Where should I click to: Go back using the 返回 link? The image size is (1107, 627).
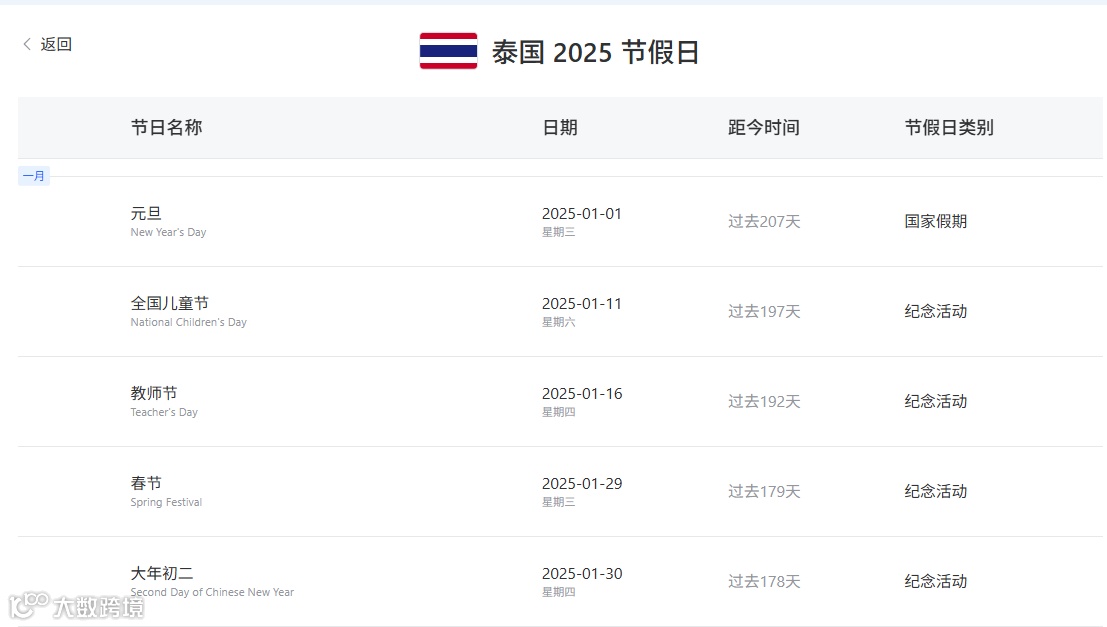[56, 44]
